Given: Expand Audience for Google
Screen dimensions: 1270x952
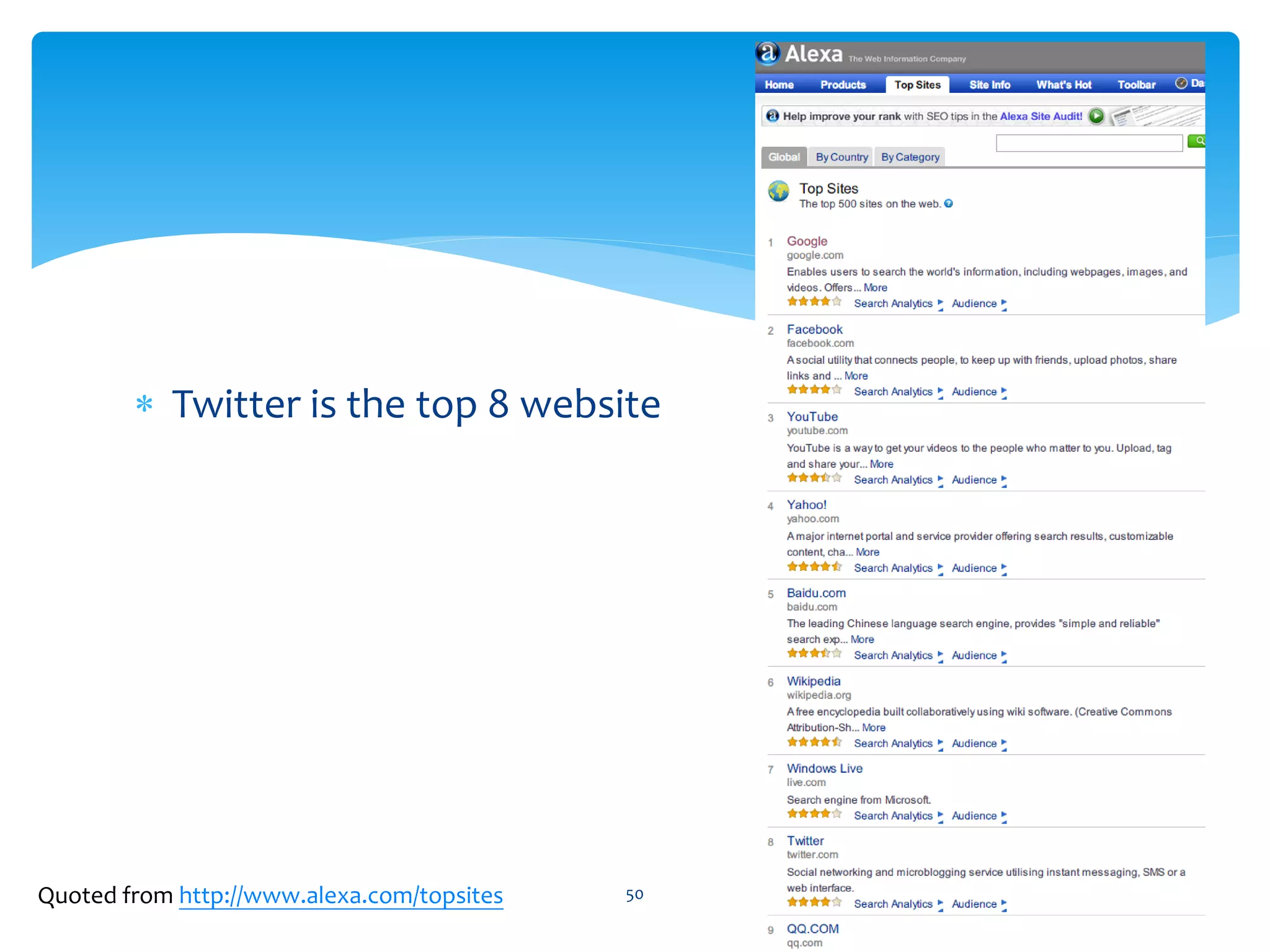Looking at the screenshot, I should click(979, 304).
